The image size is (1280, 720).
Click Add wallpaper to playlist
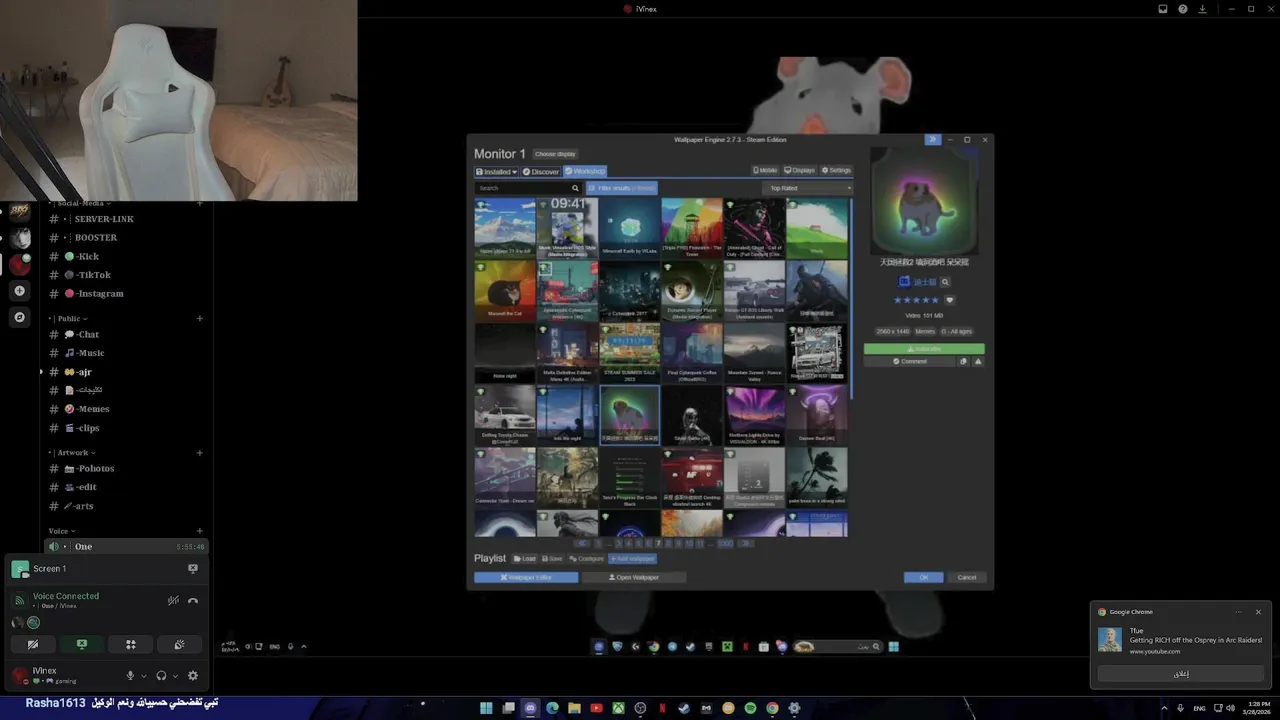(x=633, y=559)
